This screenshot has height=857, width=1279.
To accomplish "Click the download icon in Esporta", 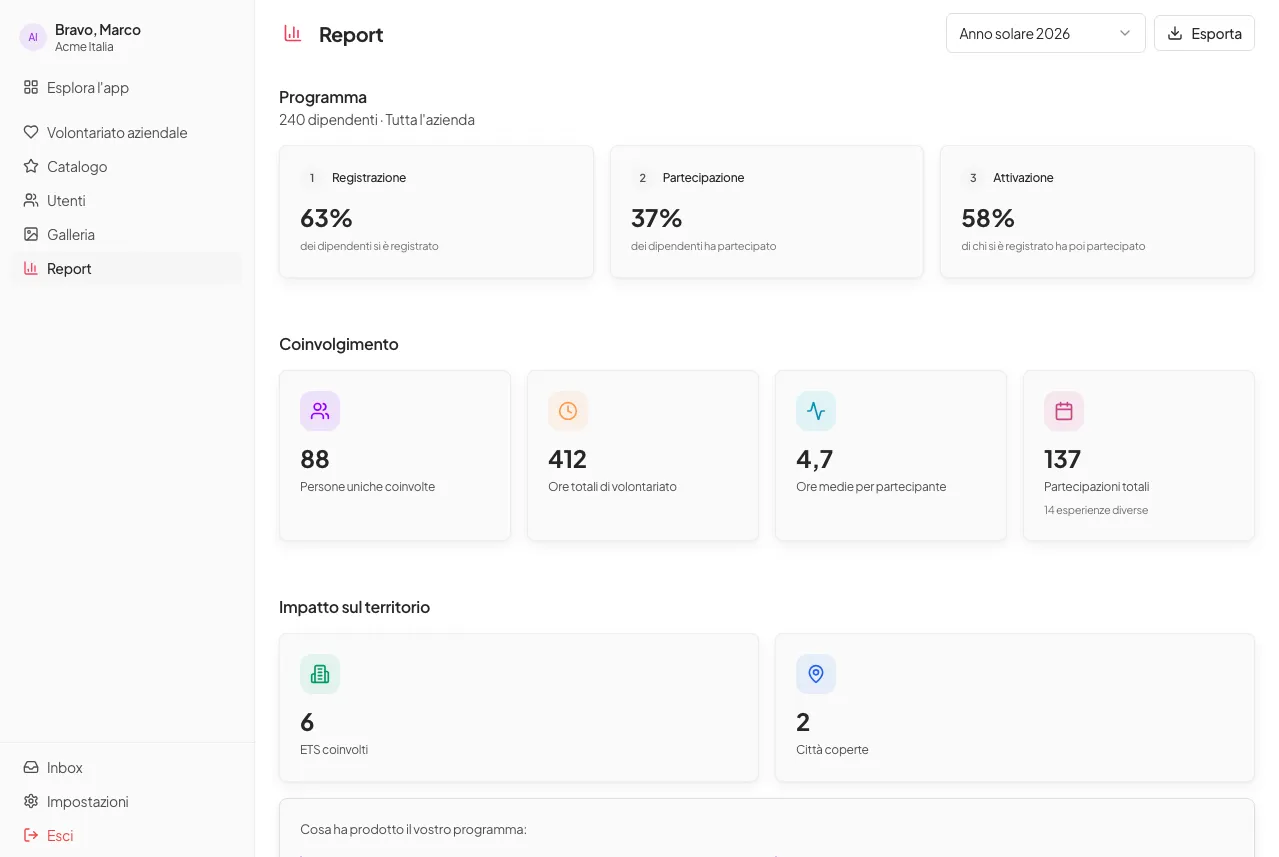I will click(1175, 33).
